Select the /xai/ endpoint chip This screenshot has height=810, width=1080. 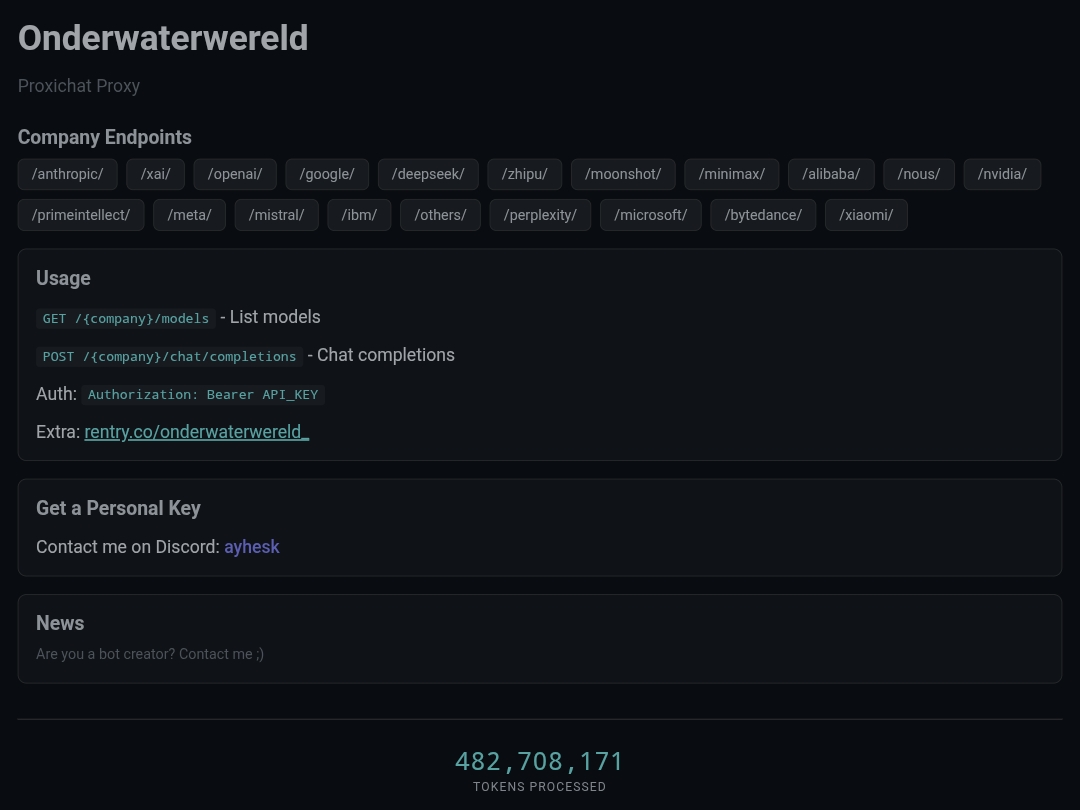pos(156,174)
